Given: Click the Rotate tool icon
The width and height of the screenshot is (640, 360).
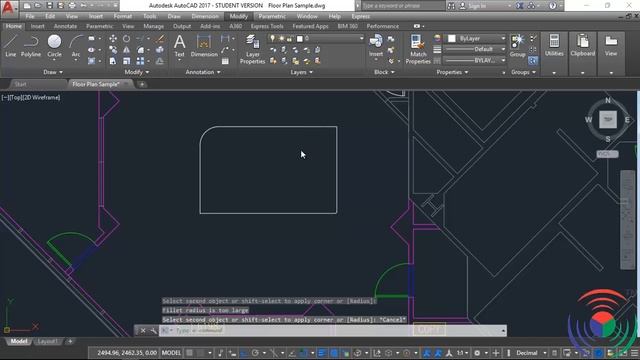Looking at the screenshot, I should (127, 38).
